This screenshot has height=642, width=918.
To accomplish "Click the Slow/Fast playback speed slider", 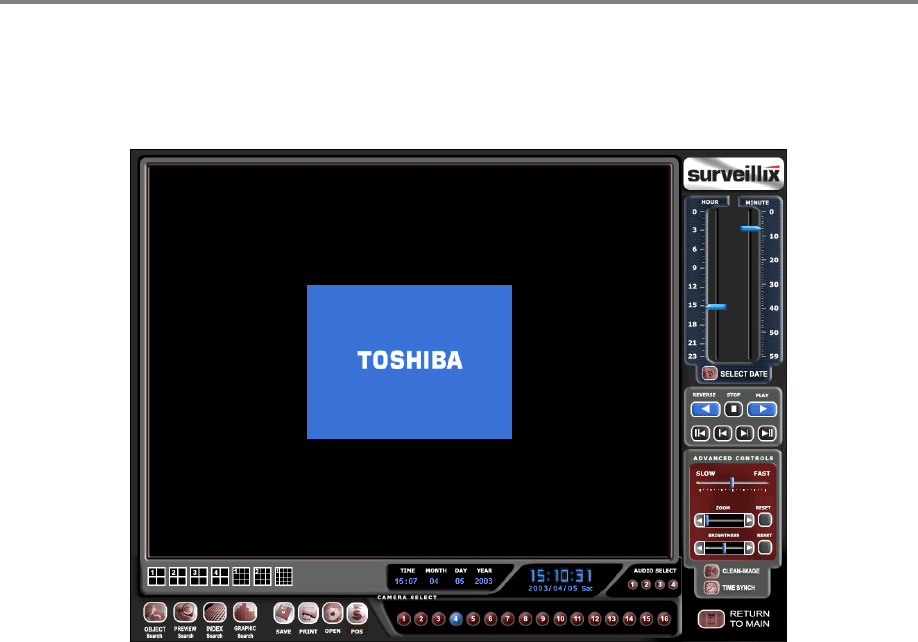I will tap(732, 483).
